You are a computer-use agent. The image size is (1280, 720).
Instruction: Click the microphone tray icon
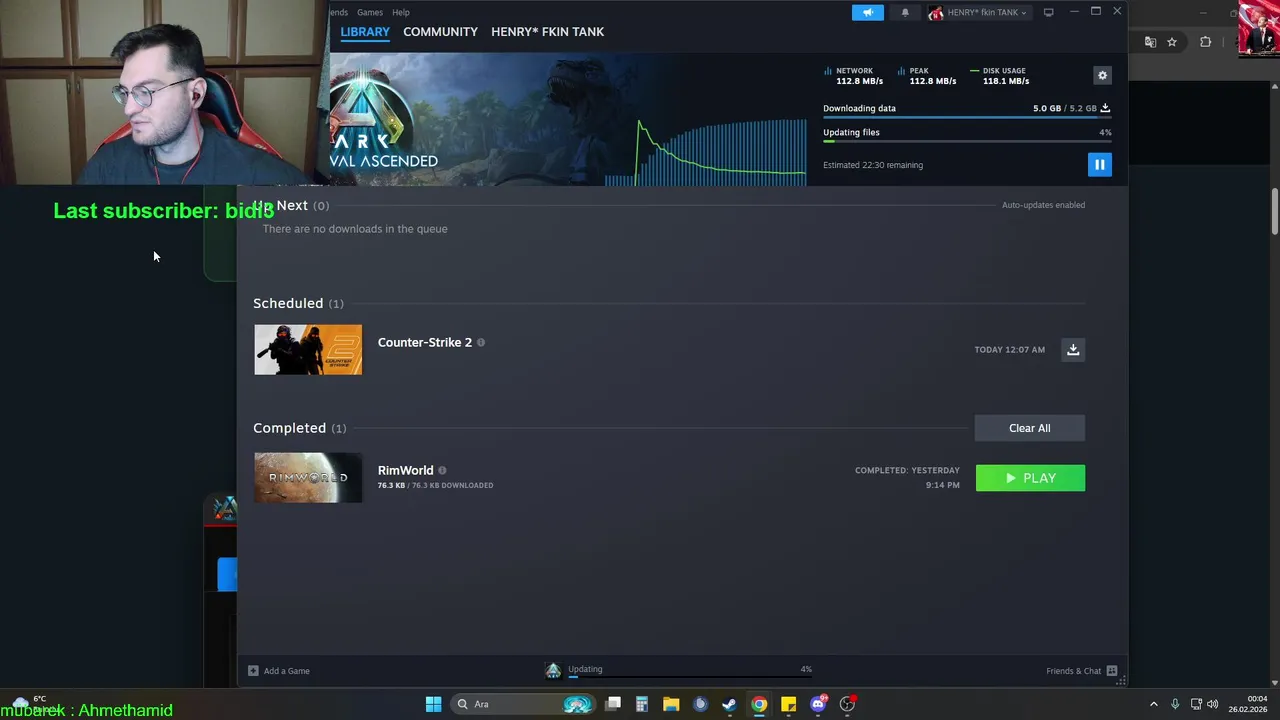[x=1175, y=704]
